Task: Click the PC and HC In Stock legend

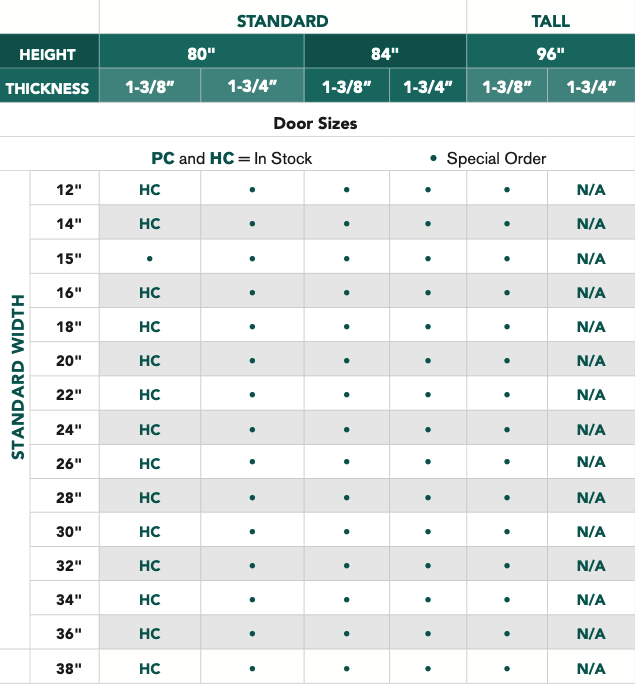Action: [231, 158]
